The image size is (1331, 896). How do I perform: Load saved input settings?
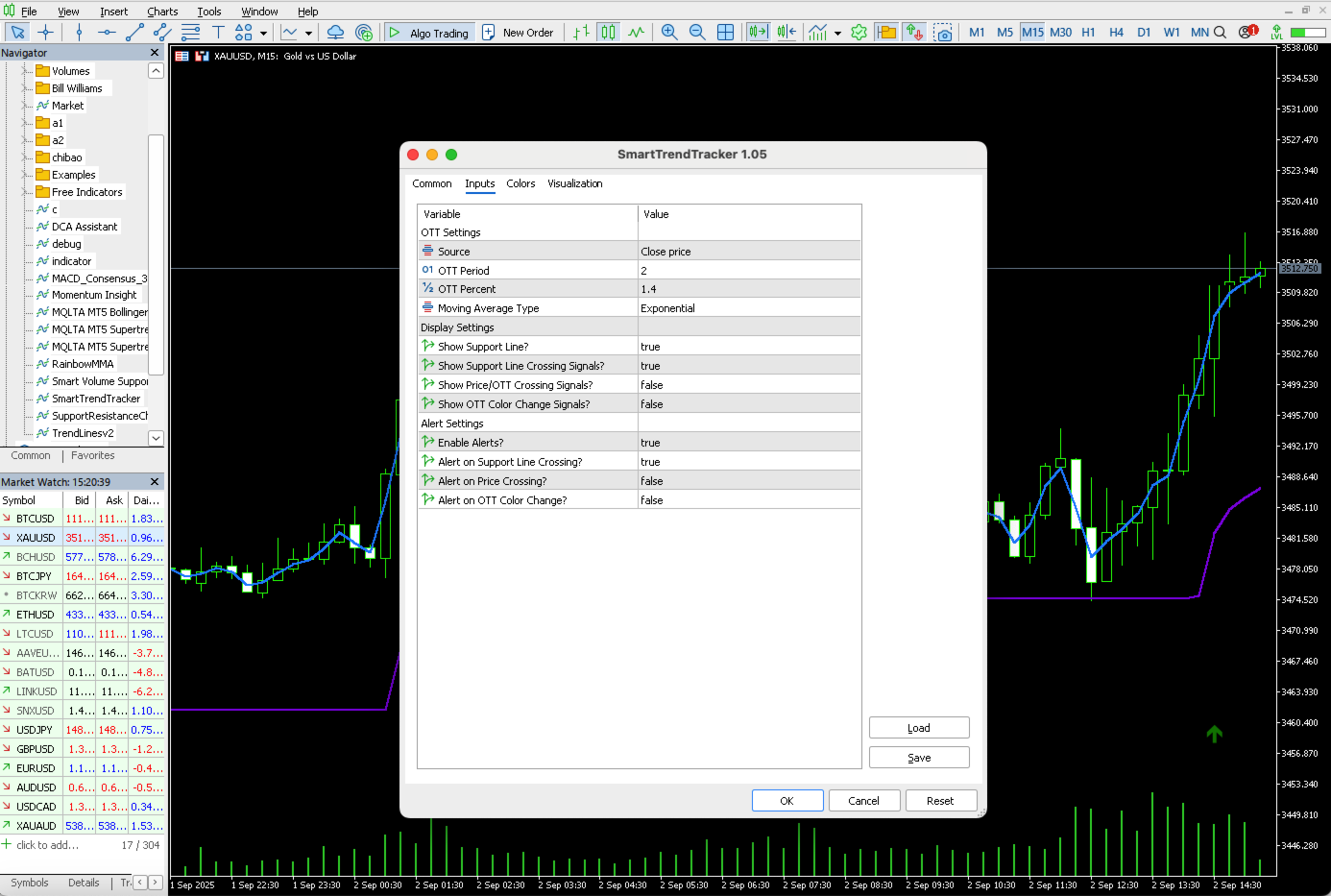coord(919,728)
